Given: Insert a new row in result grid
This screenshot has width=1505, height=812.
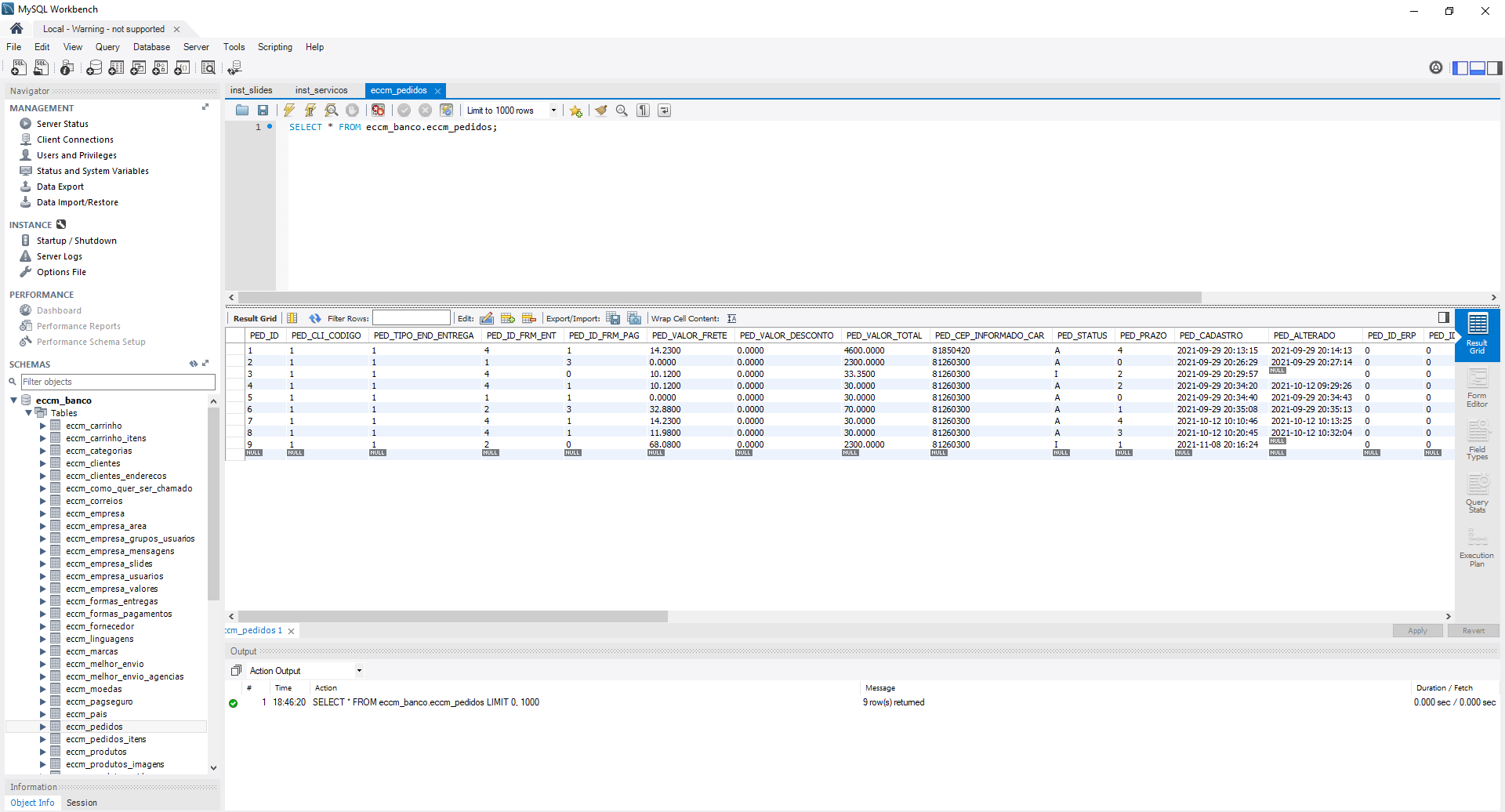Looking at the screenshot, I should [x=508, y=318].
